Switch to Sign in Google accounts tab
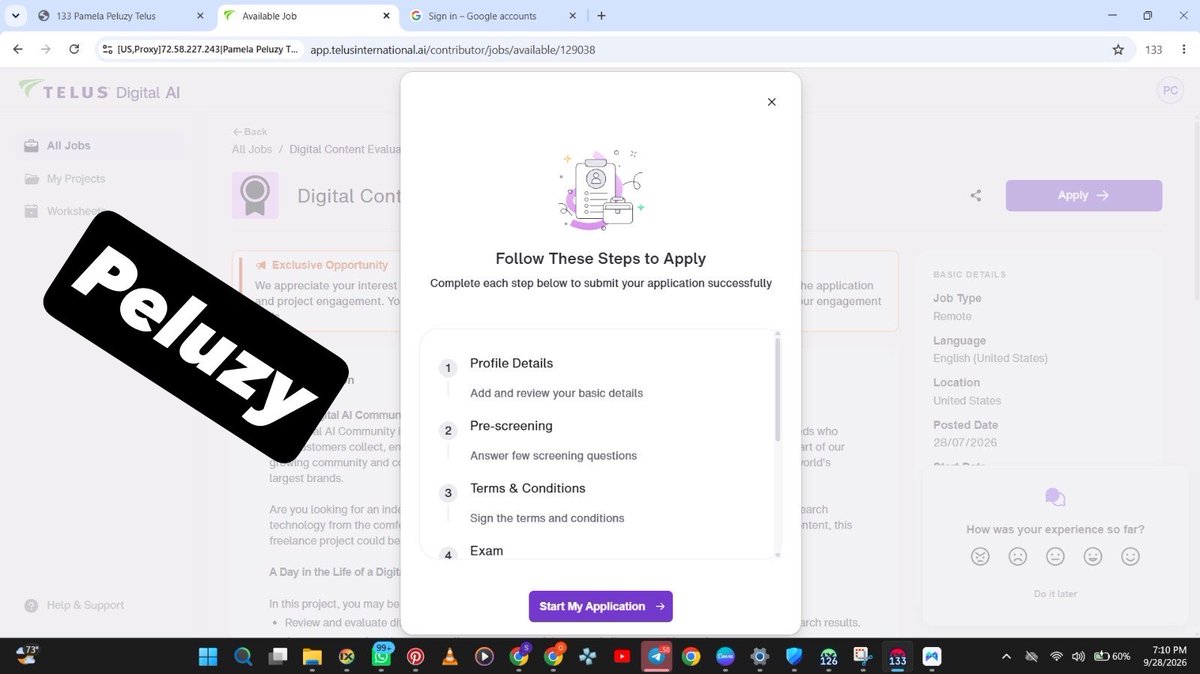This screenshot has width=1200, height=674. 494,16
